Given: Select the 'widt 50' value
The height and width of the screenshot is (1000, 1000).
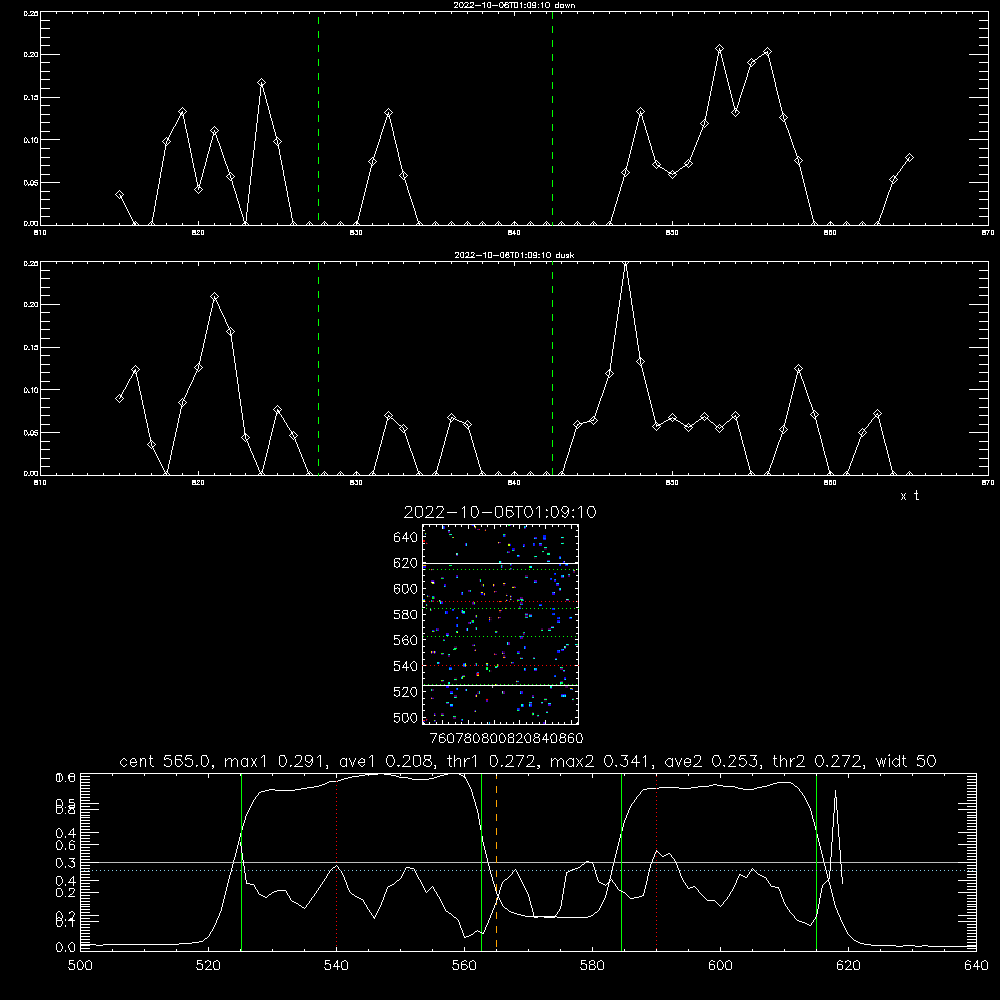Looking at the screenshot, I should [906, 761].
